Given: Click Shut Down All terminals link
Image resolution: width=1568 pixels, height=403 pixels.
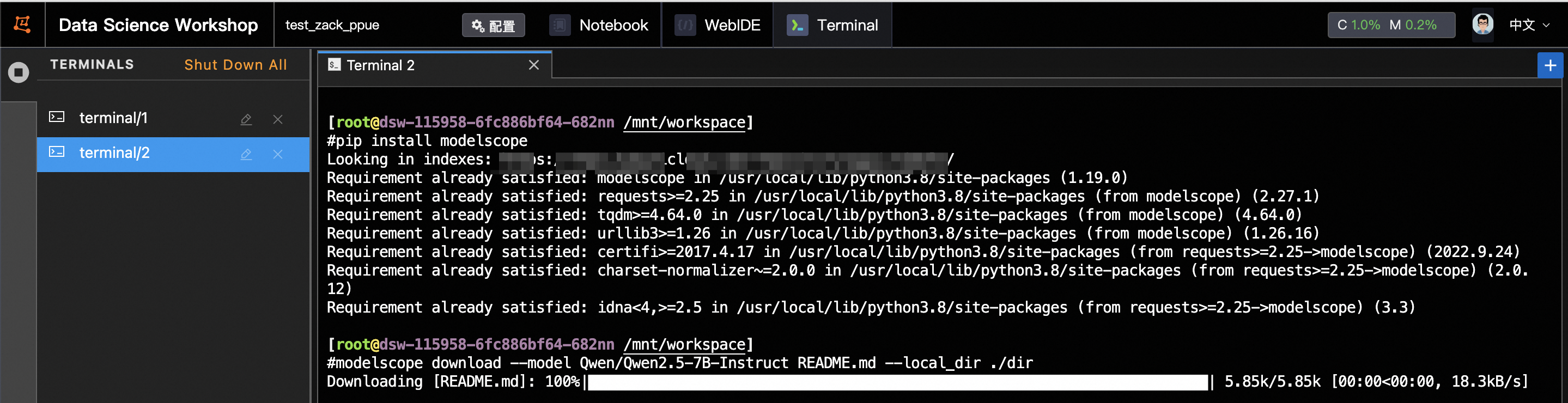Looking at the screenshot, I should pyautogui.click(x=235, y=65).
